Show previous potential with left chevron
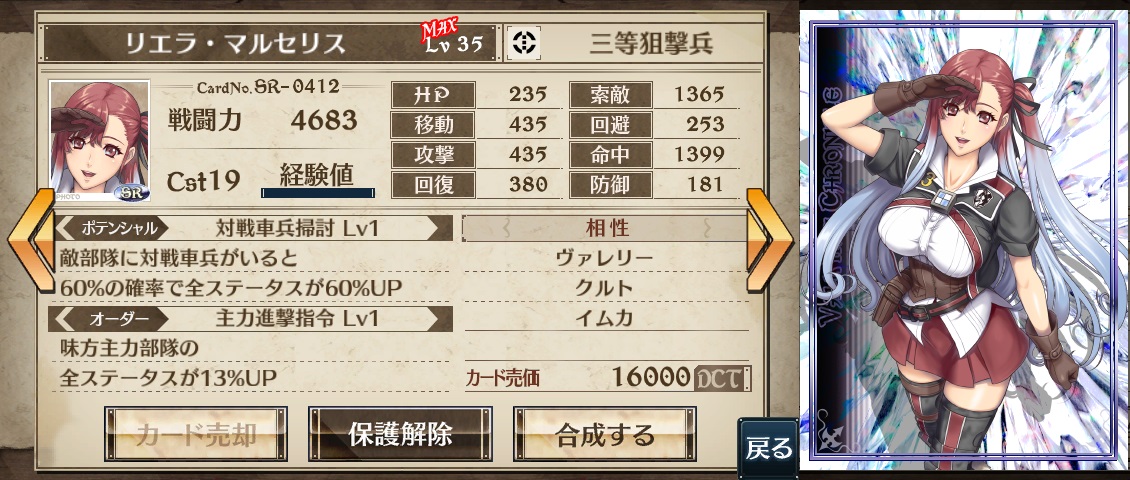The height and width of the screenshot is (480, 1130). pos(65,228)
